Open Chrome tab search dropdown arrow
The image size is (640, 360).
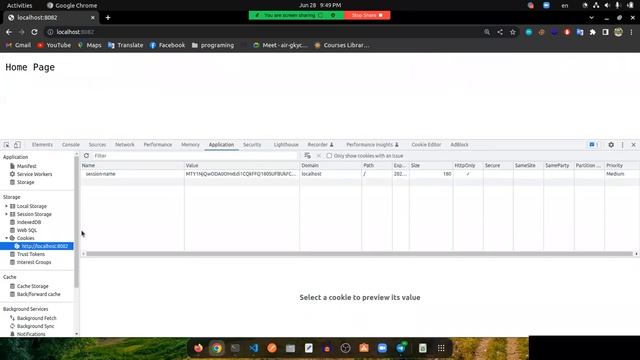tap(591, 18)
